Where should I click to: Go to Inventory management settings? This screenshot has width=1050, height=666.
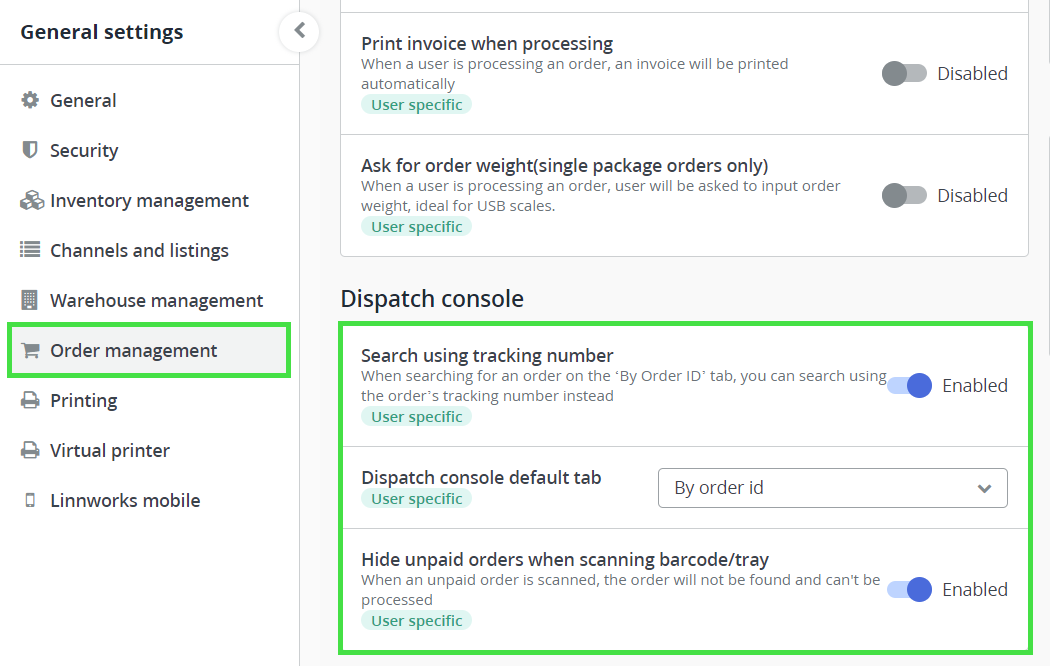pyautogui.click(x=149, y=201)
